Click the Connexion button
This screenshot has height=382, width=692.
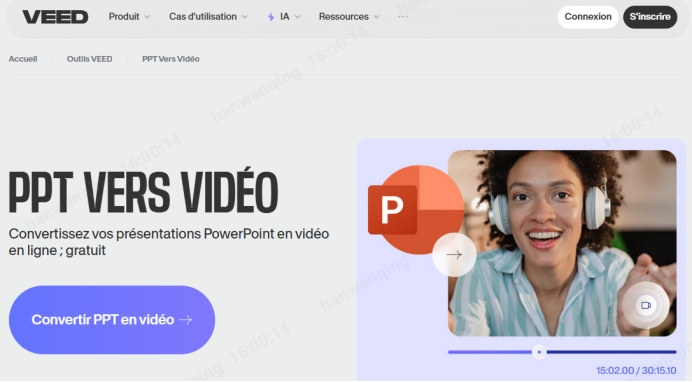pos(588,17)
